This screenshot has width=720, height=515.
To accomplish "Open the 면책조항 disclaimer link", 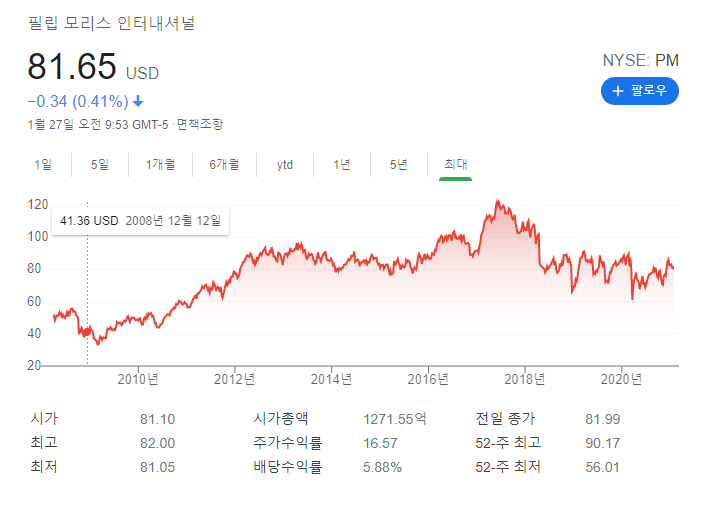I will click(x=200, y=124).
